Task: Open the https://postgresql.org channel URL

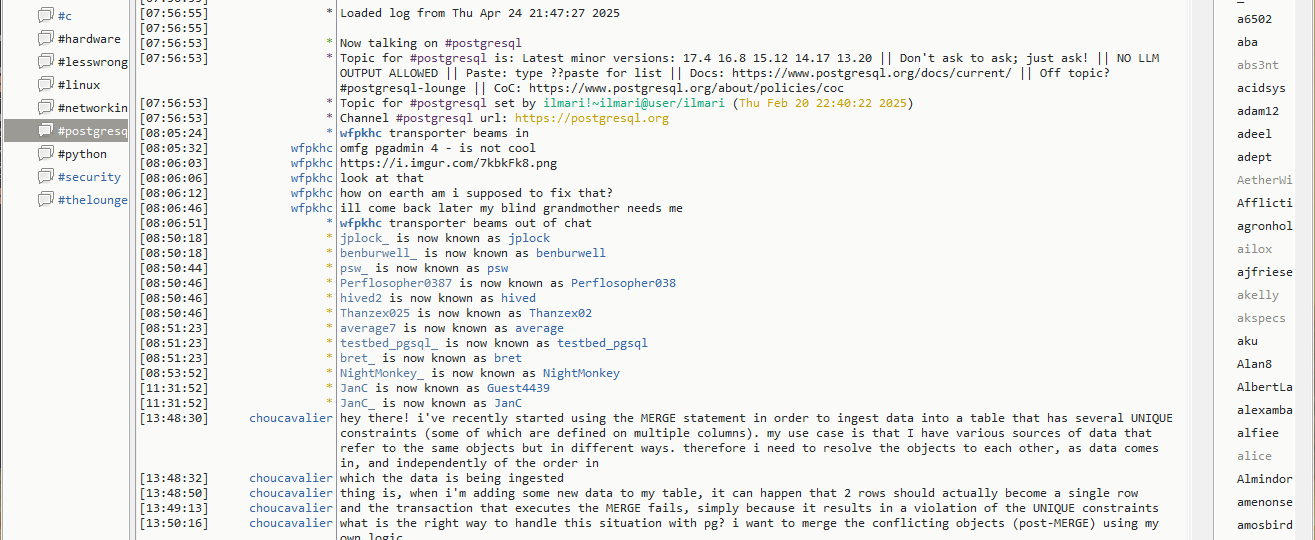Action: coord(591,118)
